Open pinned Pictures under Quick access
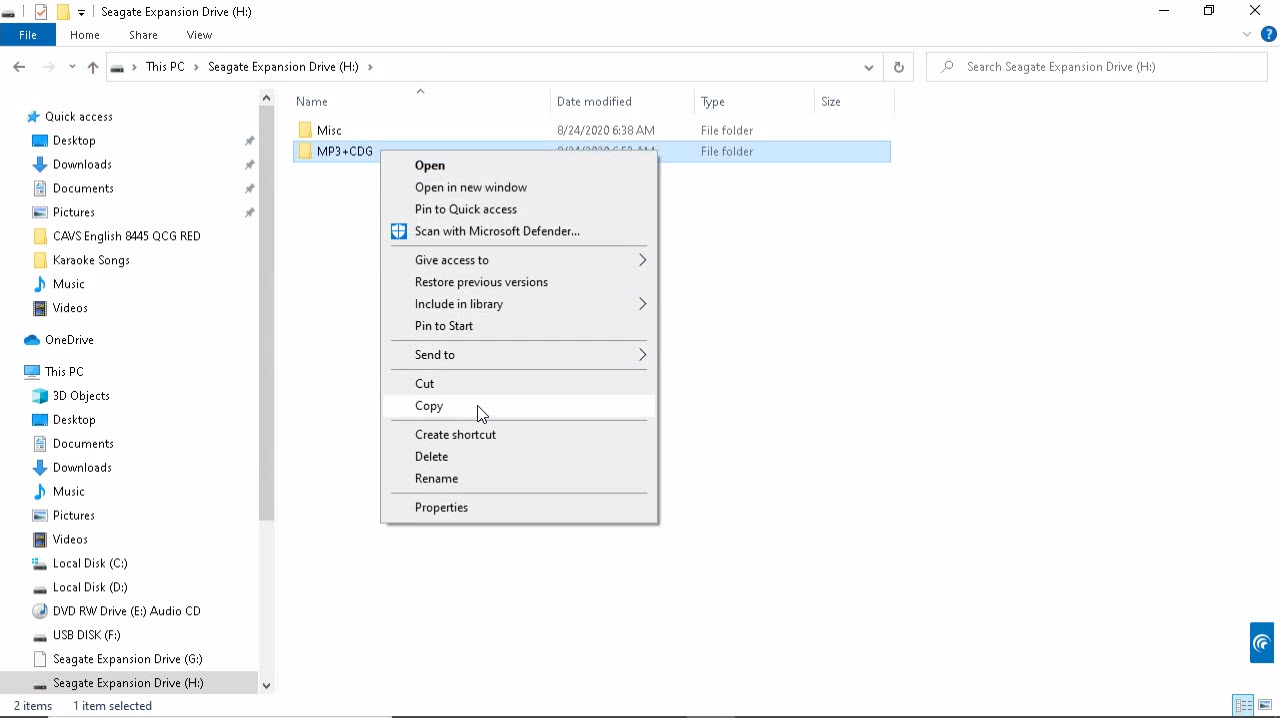 [74, 213]
